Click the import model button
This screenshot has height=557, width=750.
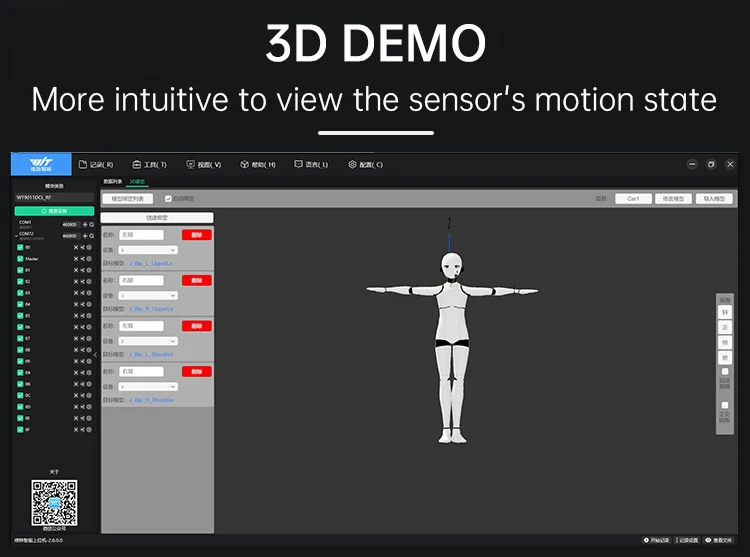coord(714,198)
